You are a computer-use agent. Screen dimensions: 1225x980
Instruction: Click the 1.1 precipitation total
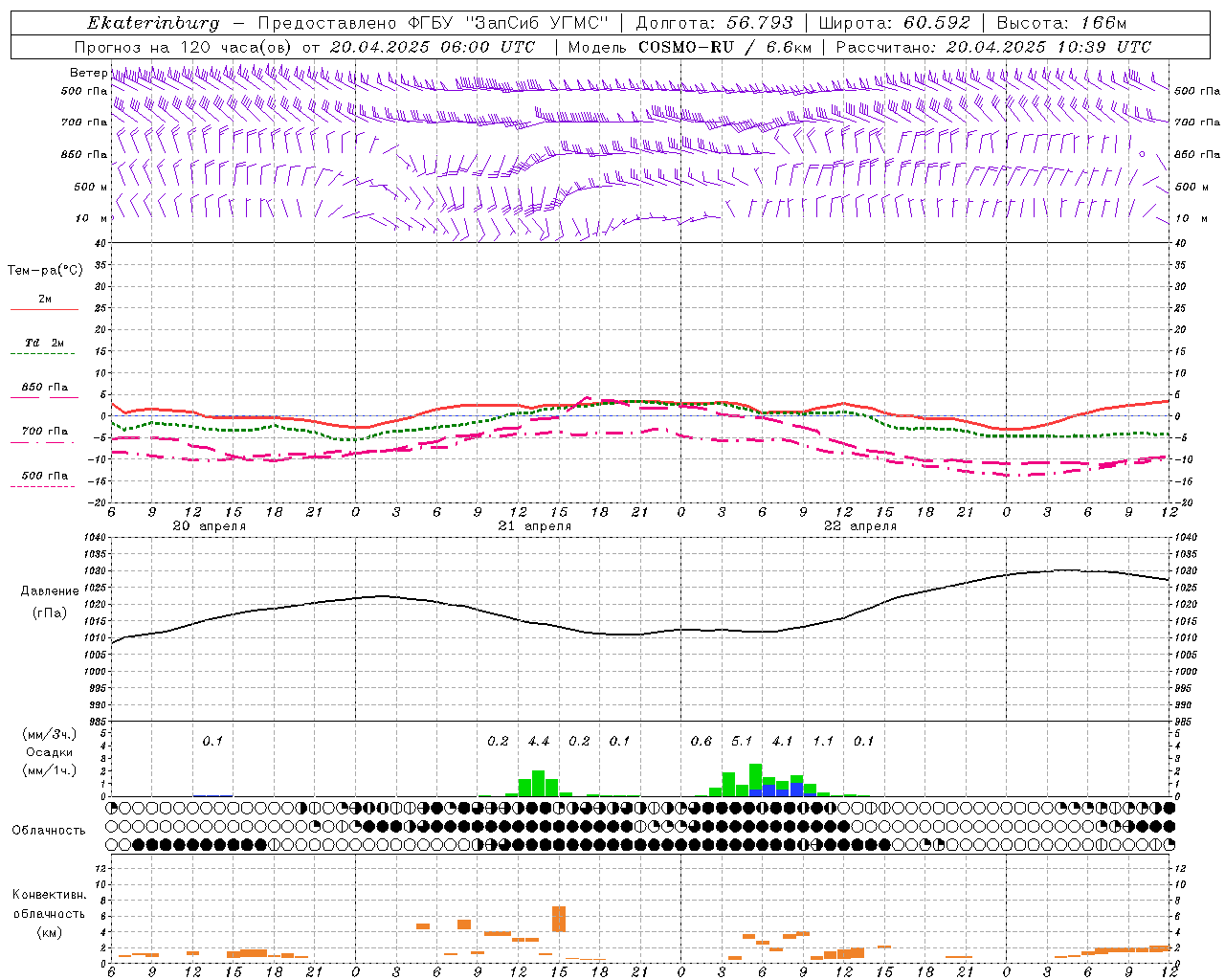pos(823,741)
